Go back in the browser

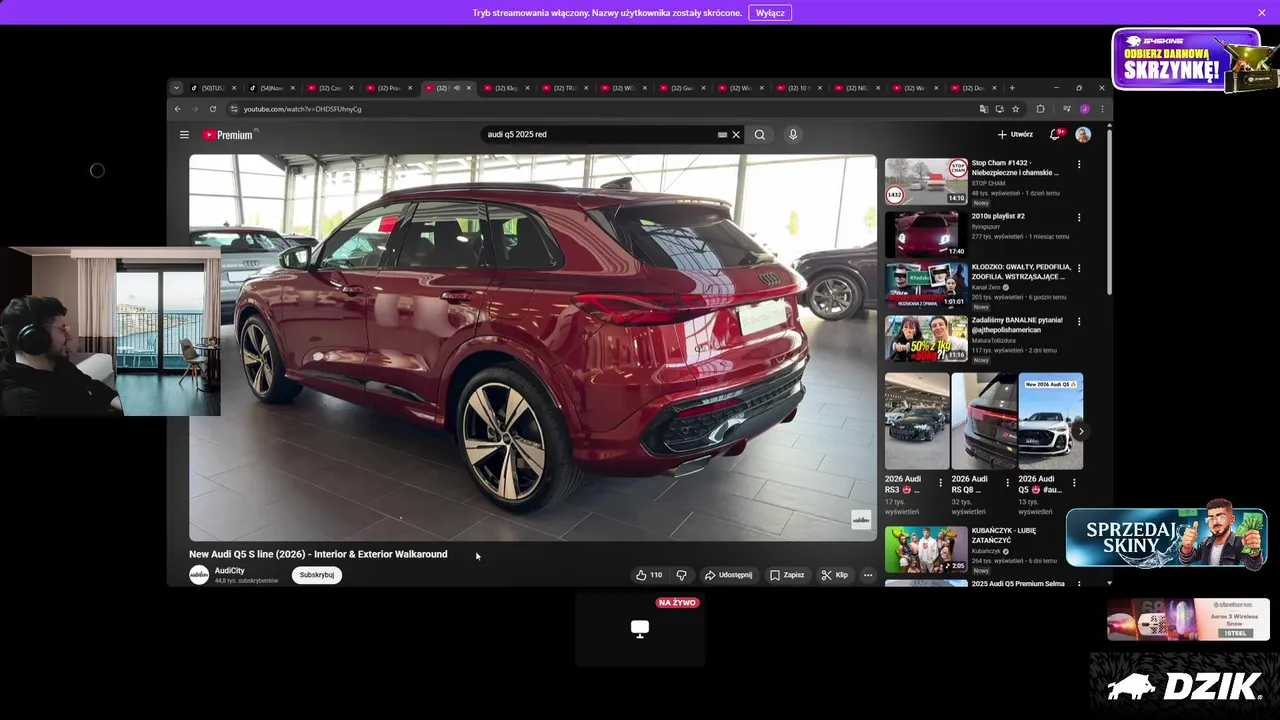click(178, 109)
